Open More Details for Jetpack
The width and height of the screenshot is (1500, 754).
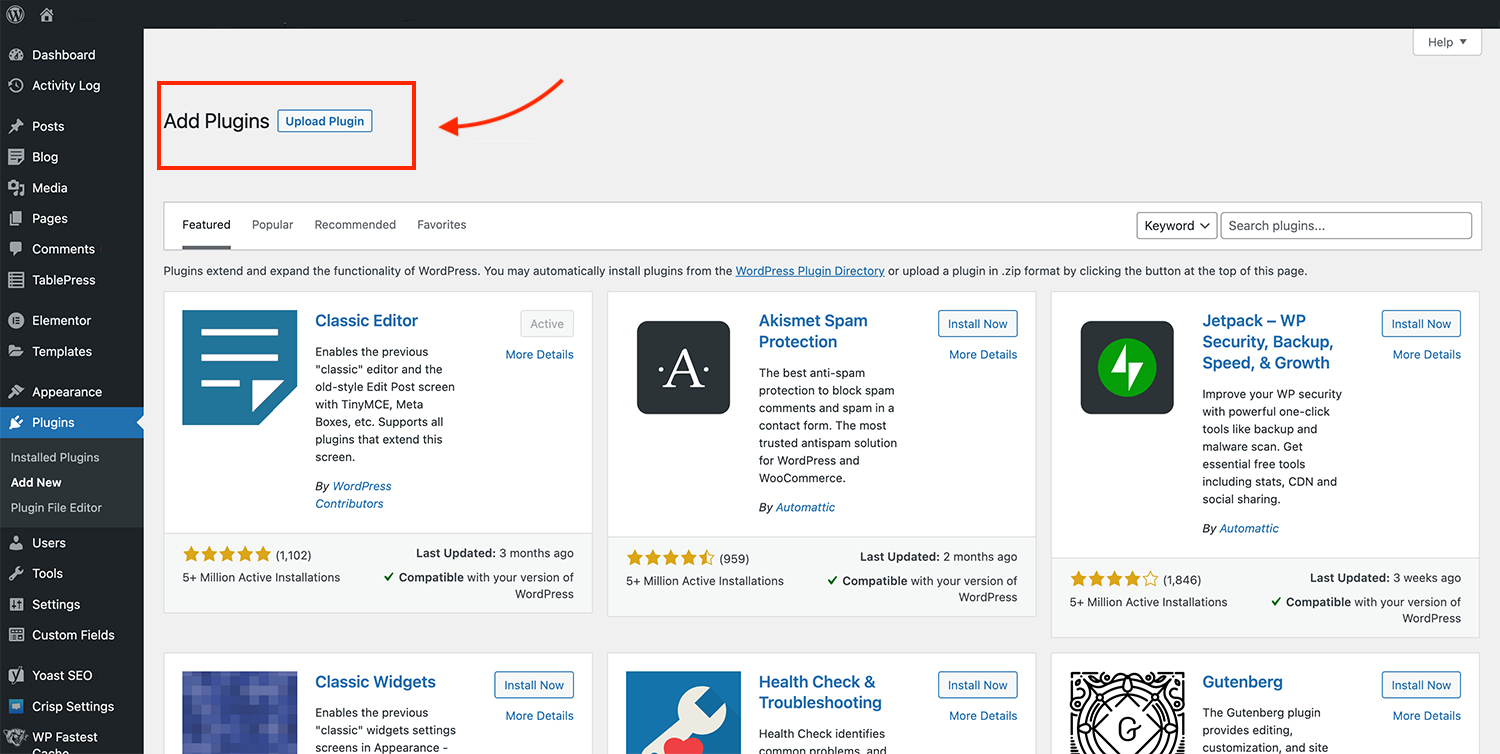coord(1427,355)
